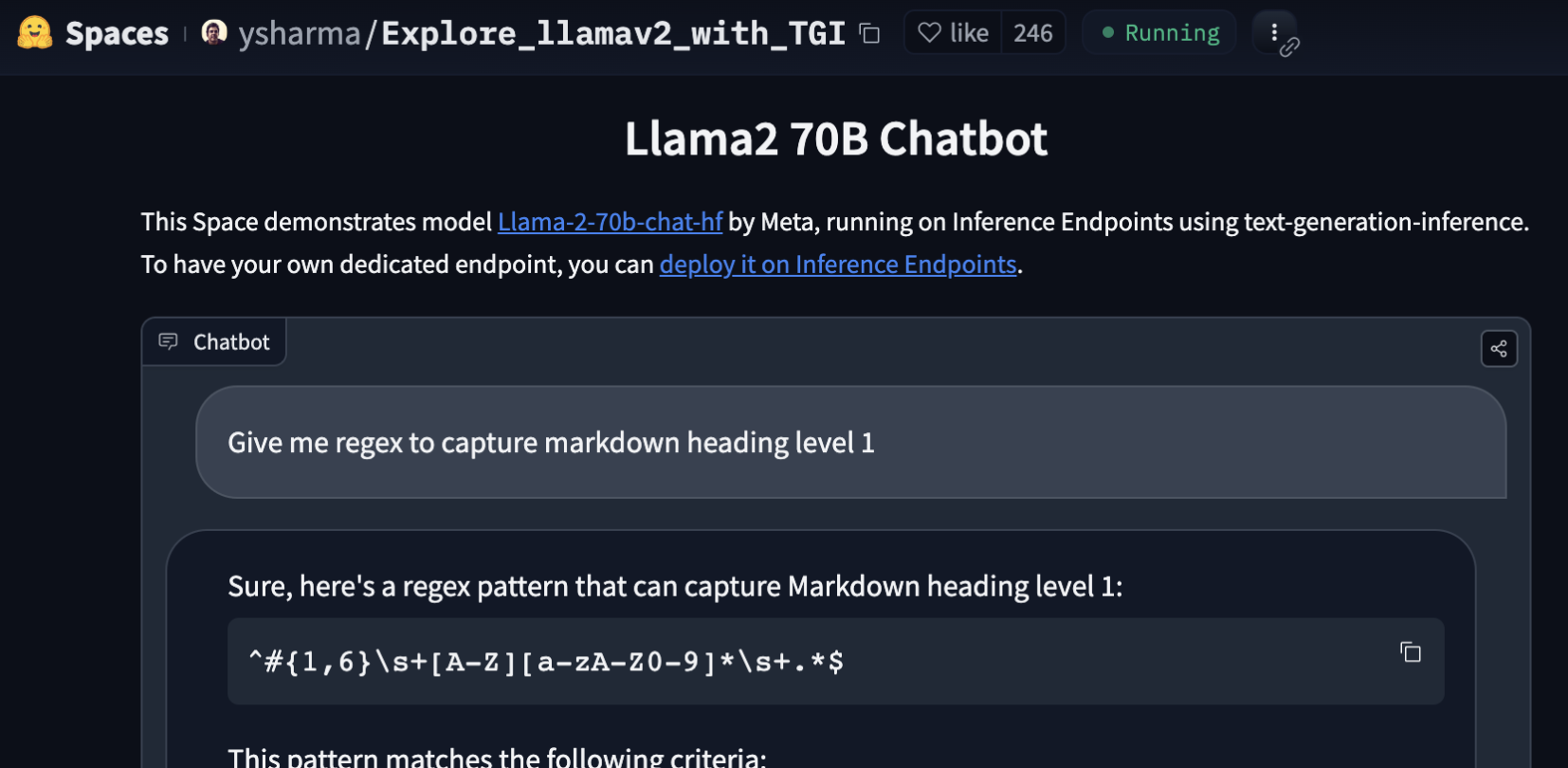Click the chain link icon beside the menu
Screen dimensions: 1568x768
(x=1289, y=46)
